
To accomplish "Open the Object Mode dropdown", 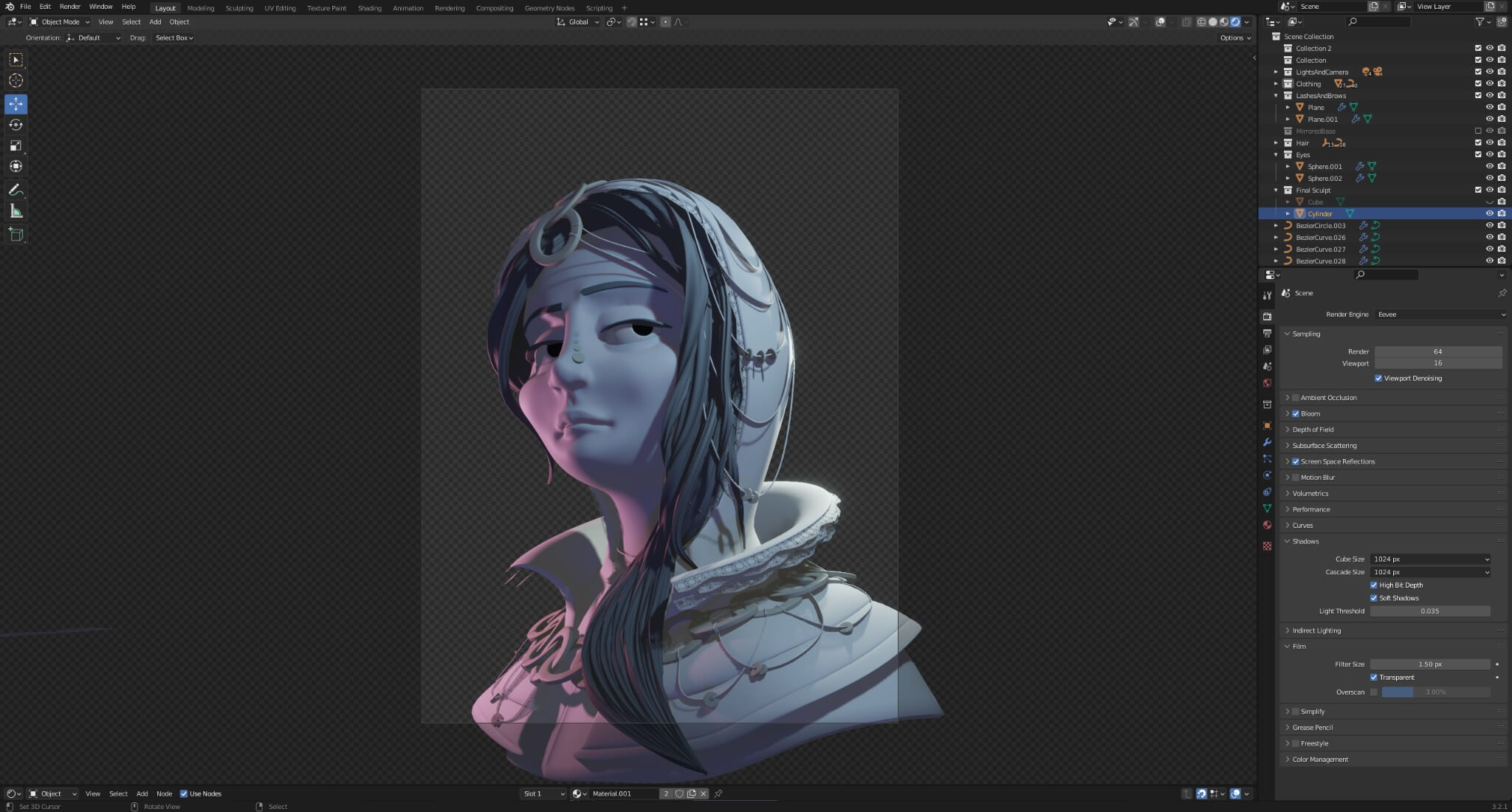I will pyautogui.click(x=59, y=22).
